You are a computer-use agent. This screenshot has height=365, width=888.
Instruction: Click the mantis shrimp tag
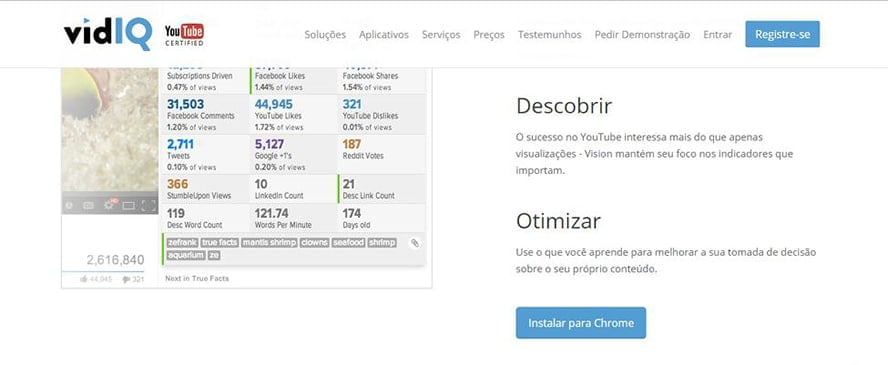[x=270, y=243]
